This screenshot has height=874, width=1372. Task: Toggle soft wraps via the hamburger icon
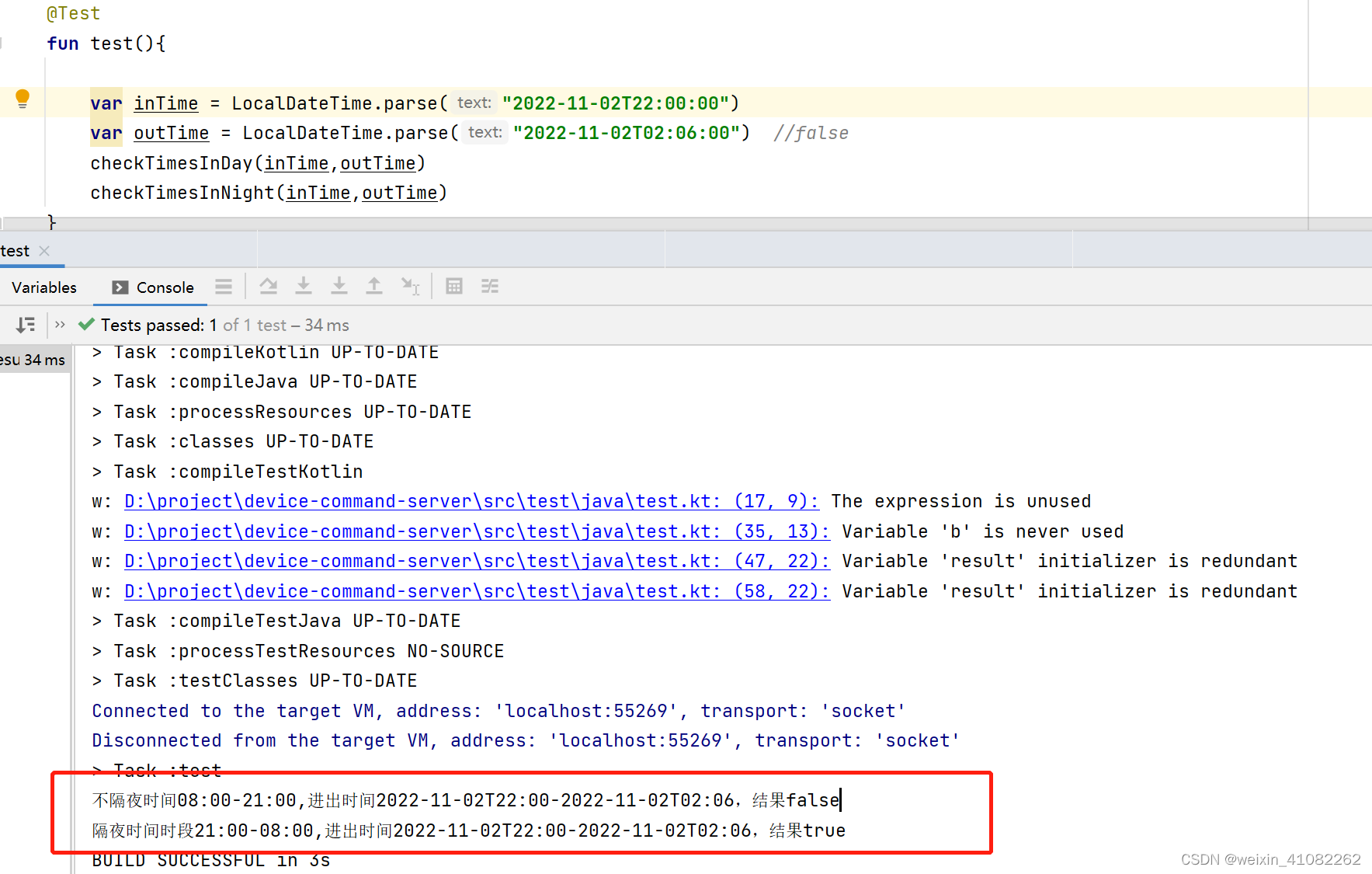pos(224,286)
